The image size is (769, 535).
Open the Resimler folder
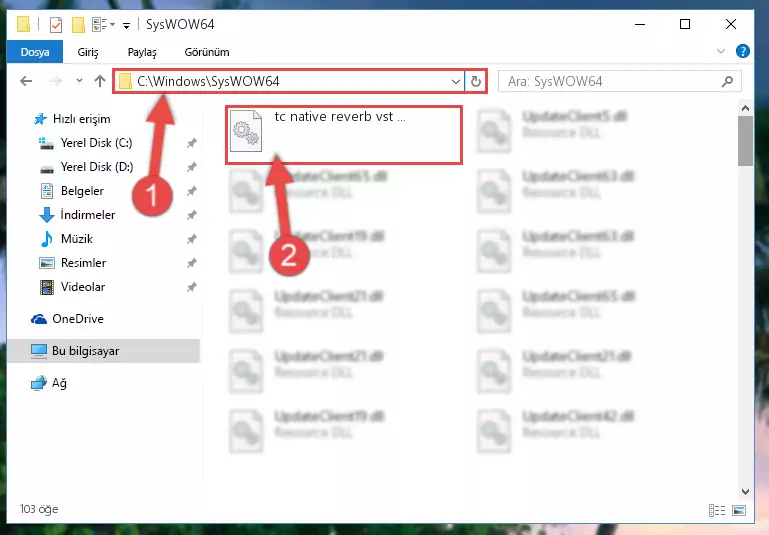click(x=83, y=263)
